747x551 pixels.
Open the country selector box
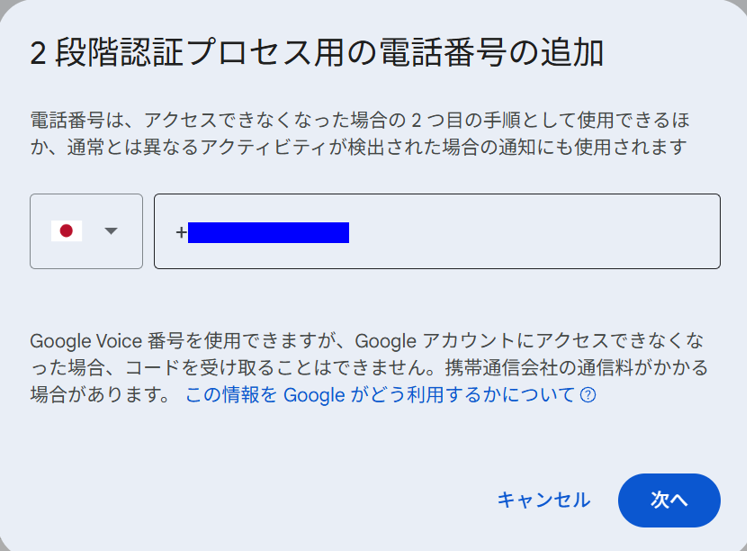(x=86, y=231)
